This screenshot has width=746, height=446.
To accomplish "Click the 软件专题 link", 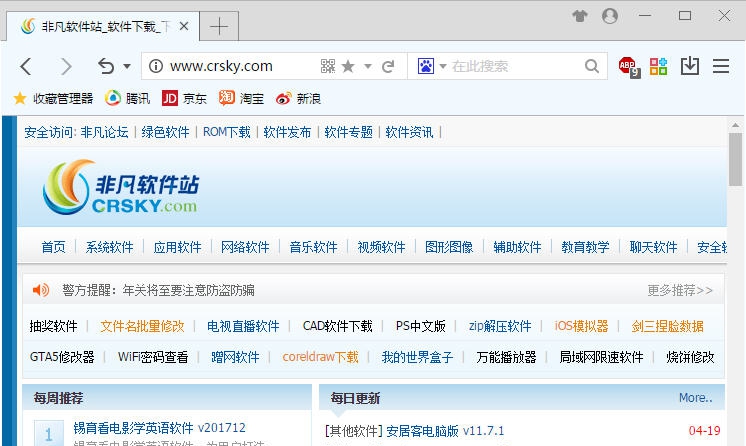I will pos(348,132).
